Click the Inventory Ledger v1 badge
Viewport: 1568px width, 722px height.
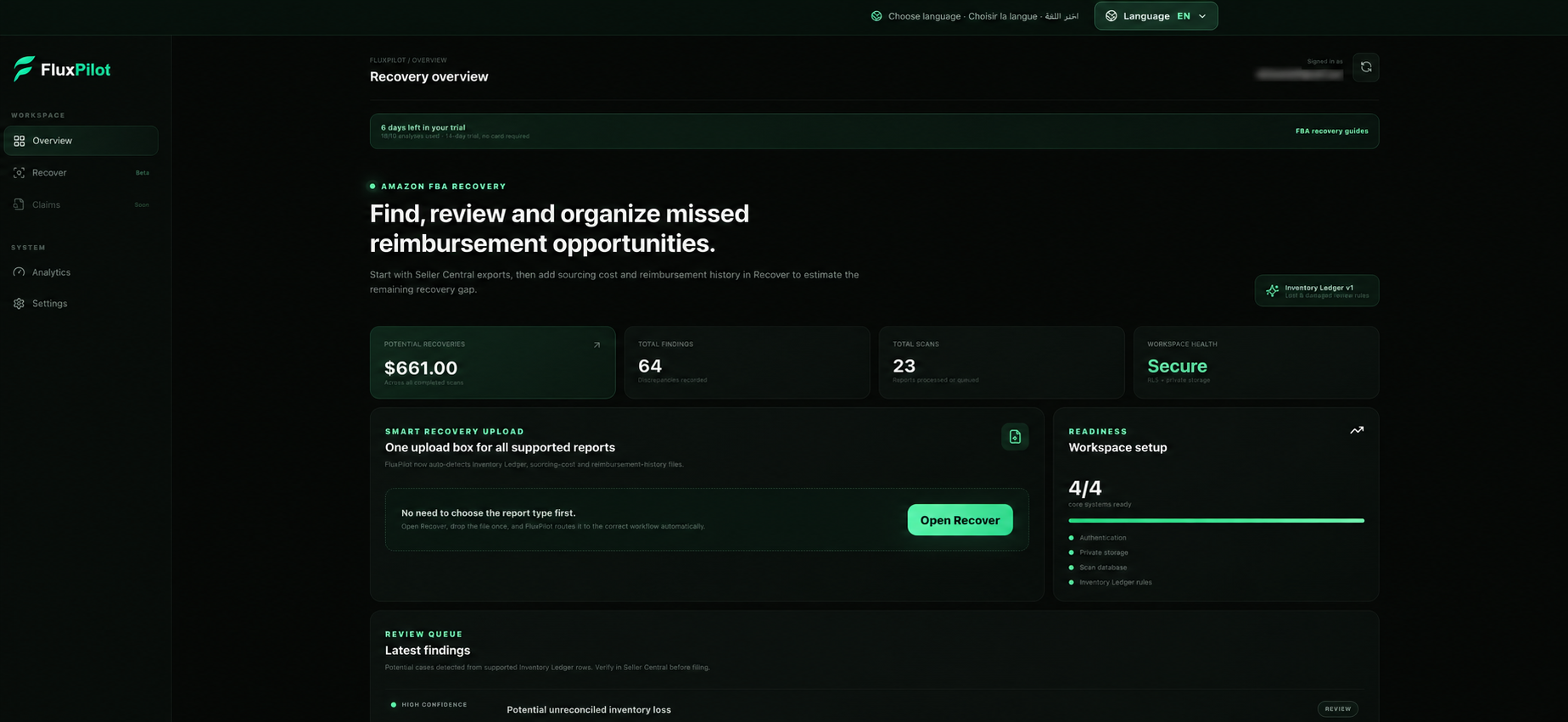tap(1317, 291)
